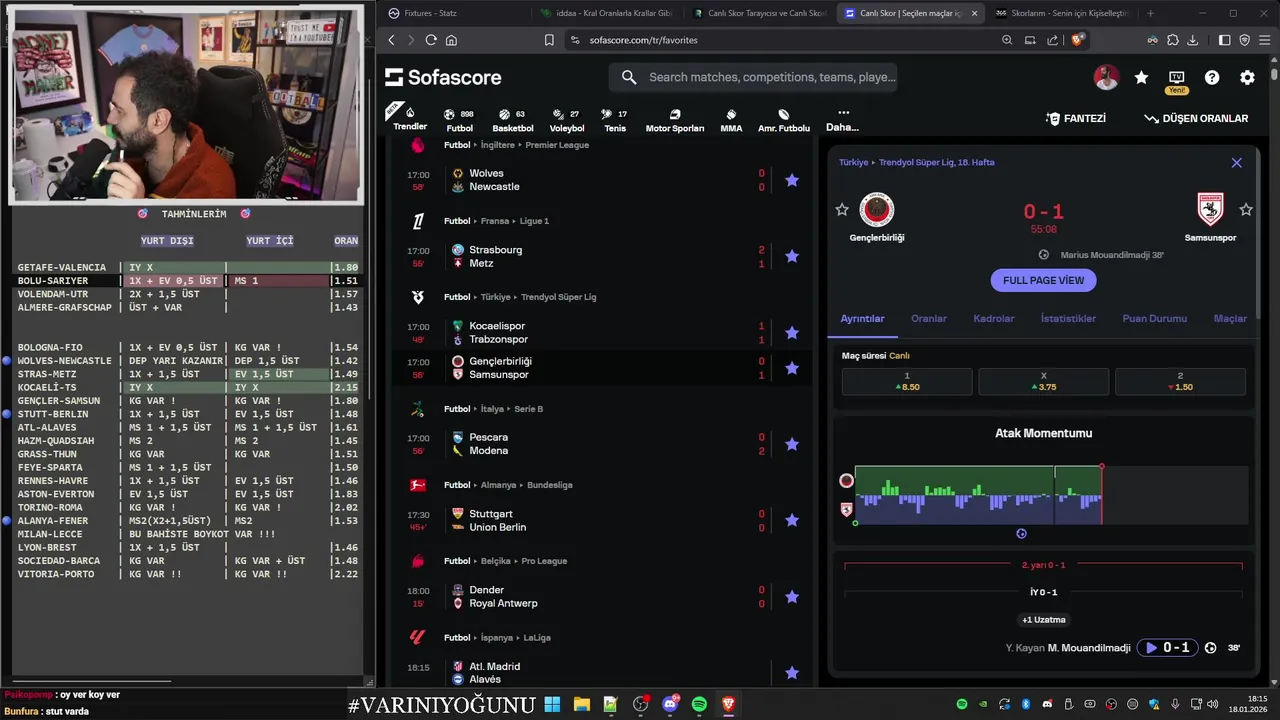Select the Kadrolar tab

click(x=994, y=318)
